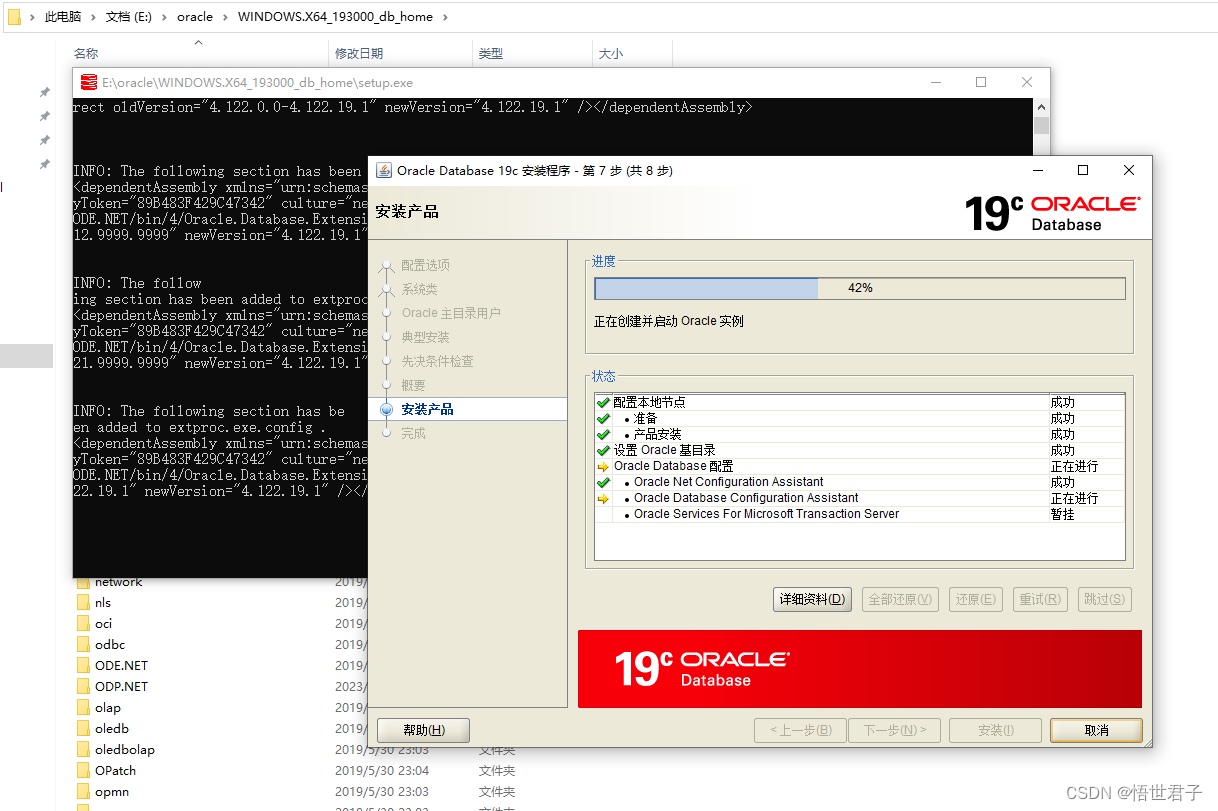The image size is (1218, 811).
Task: Select the oci folder icon
Action: tap(83, 624)
